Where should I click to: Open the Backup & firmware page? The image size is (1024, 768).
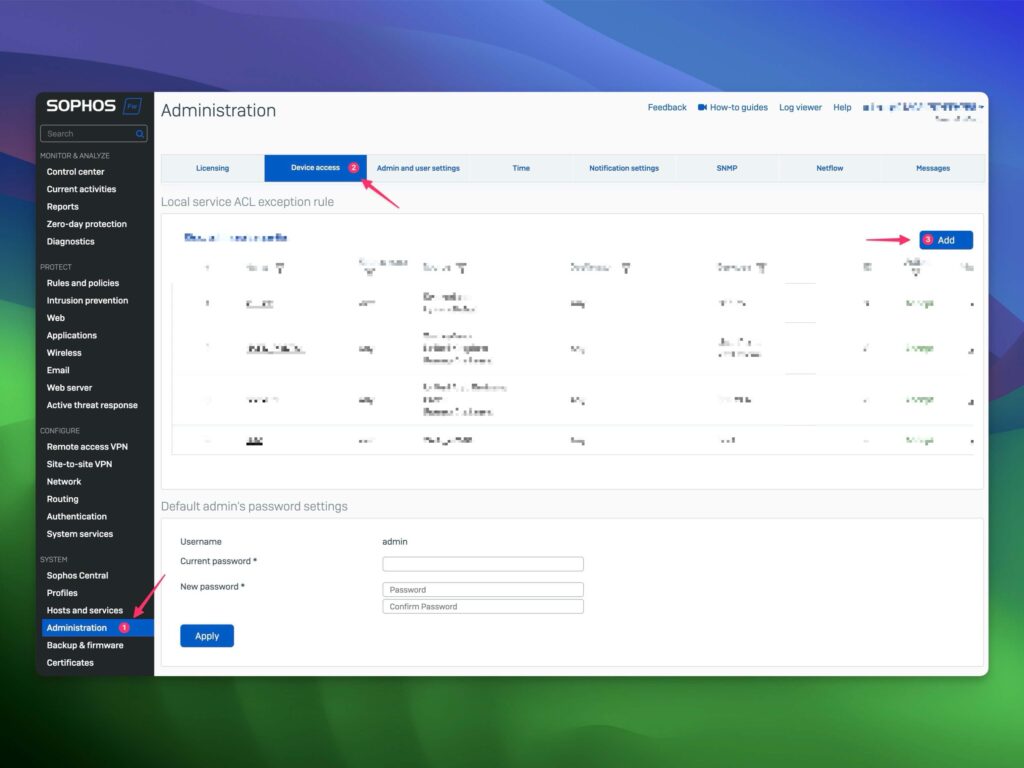click(x=86, y=644)
